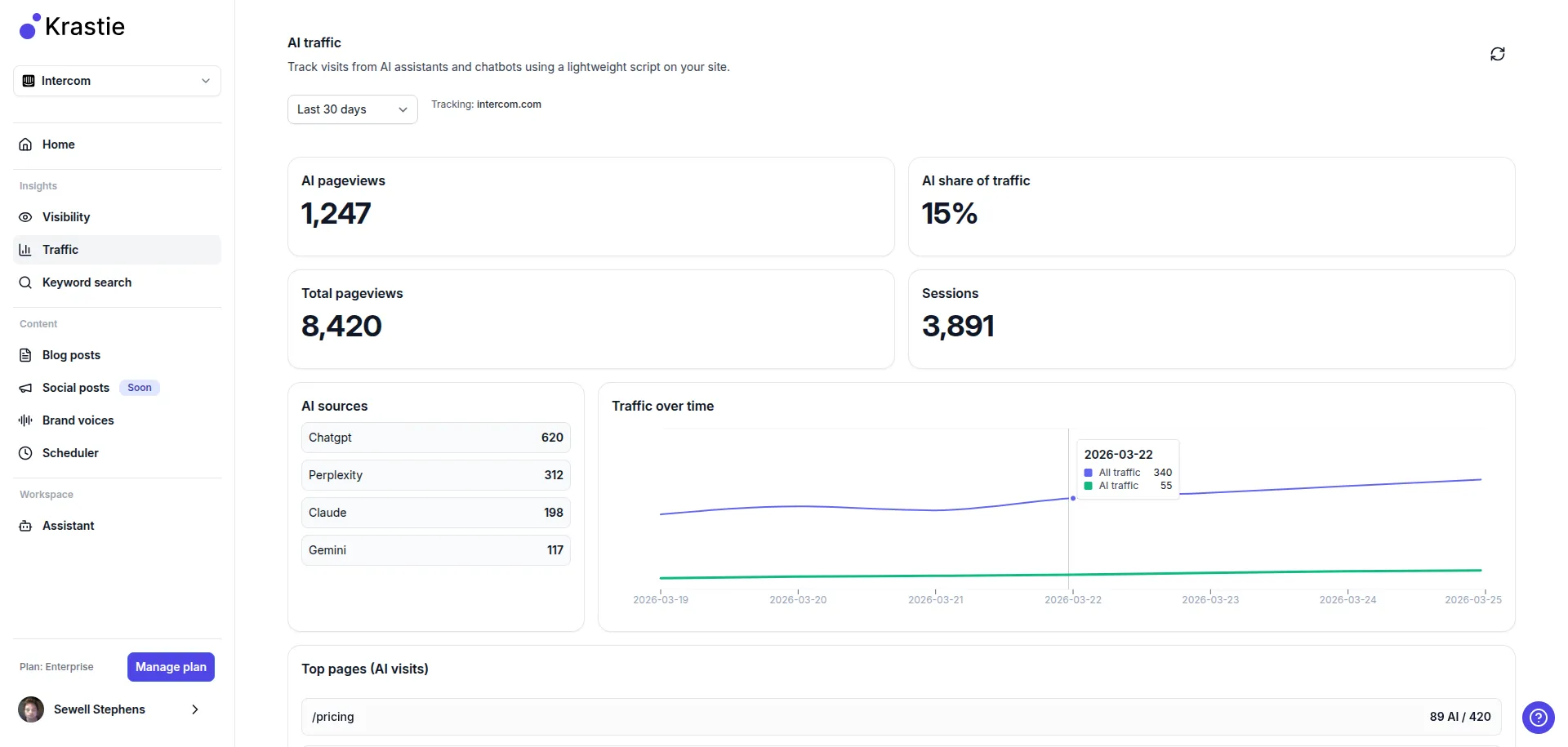Click the 2026-03-22 data point marker
This screenshot has width=1568, height=747.
1072,498
